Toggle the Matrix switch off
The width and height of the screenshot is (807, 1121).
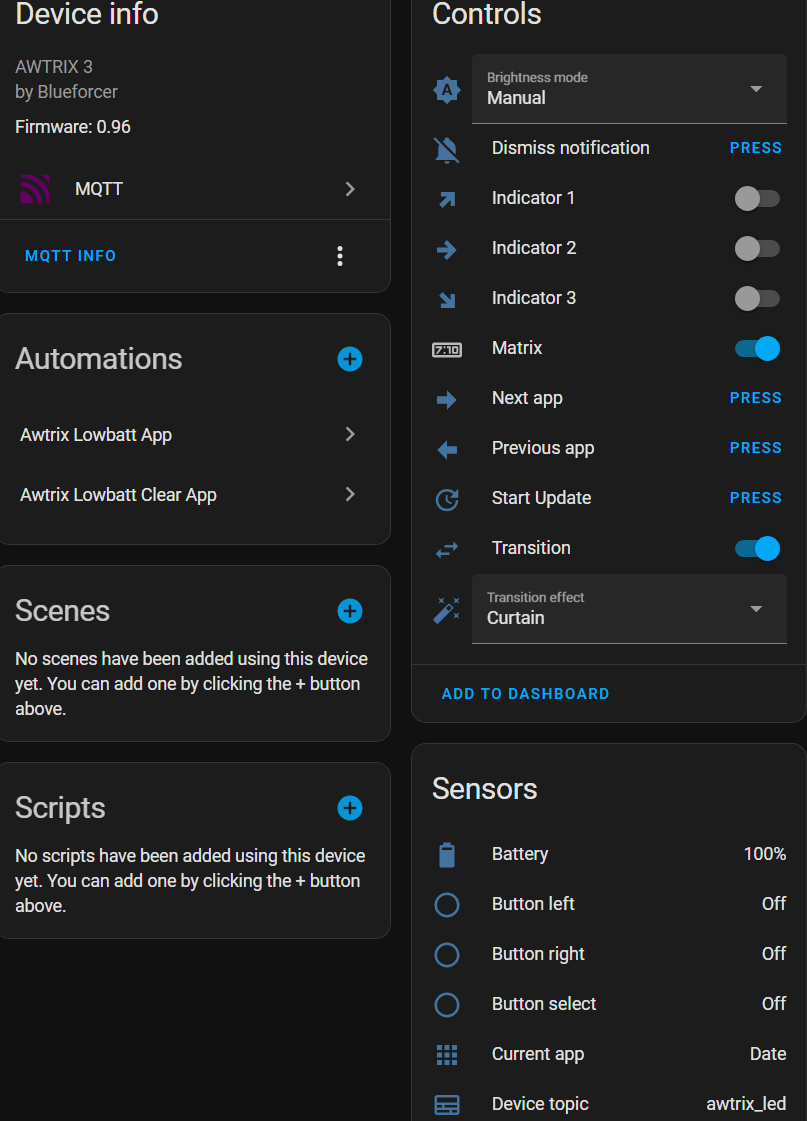(756, 348)
